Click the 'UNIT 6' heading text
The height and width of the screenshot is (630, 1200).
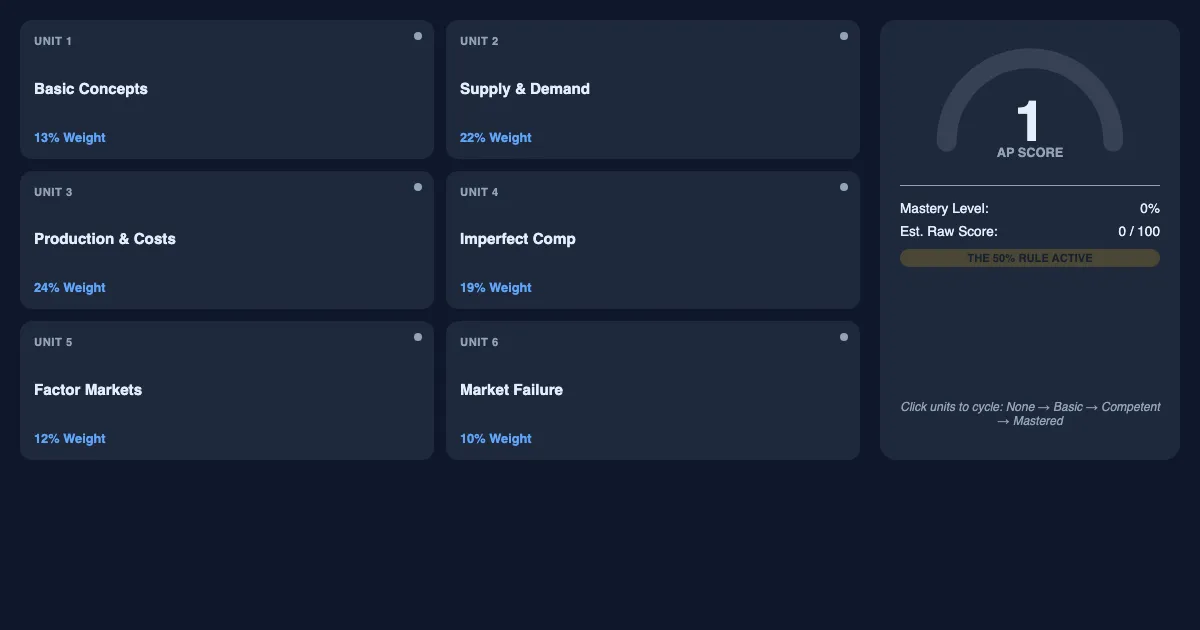[479, 342]
